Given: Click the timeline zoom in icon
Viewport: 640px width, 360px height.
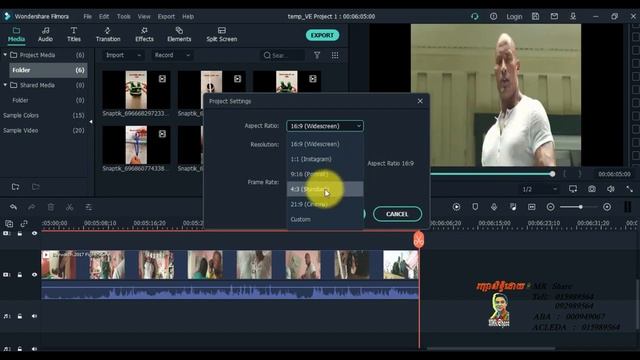Looking at the screenshot, I should pos(607,207).
